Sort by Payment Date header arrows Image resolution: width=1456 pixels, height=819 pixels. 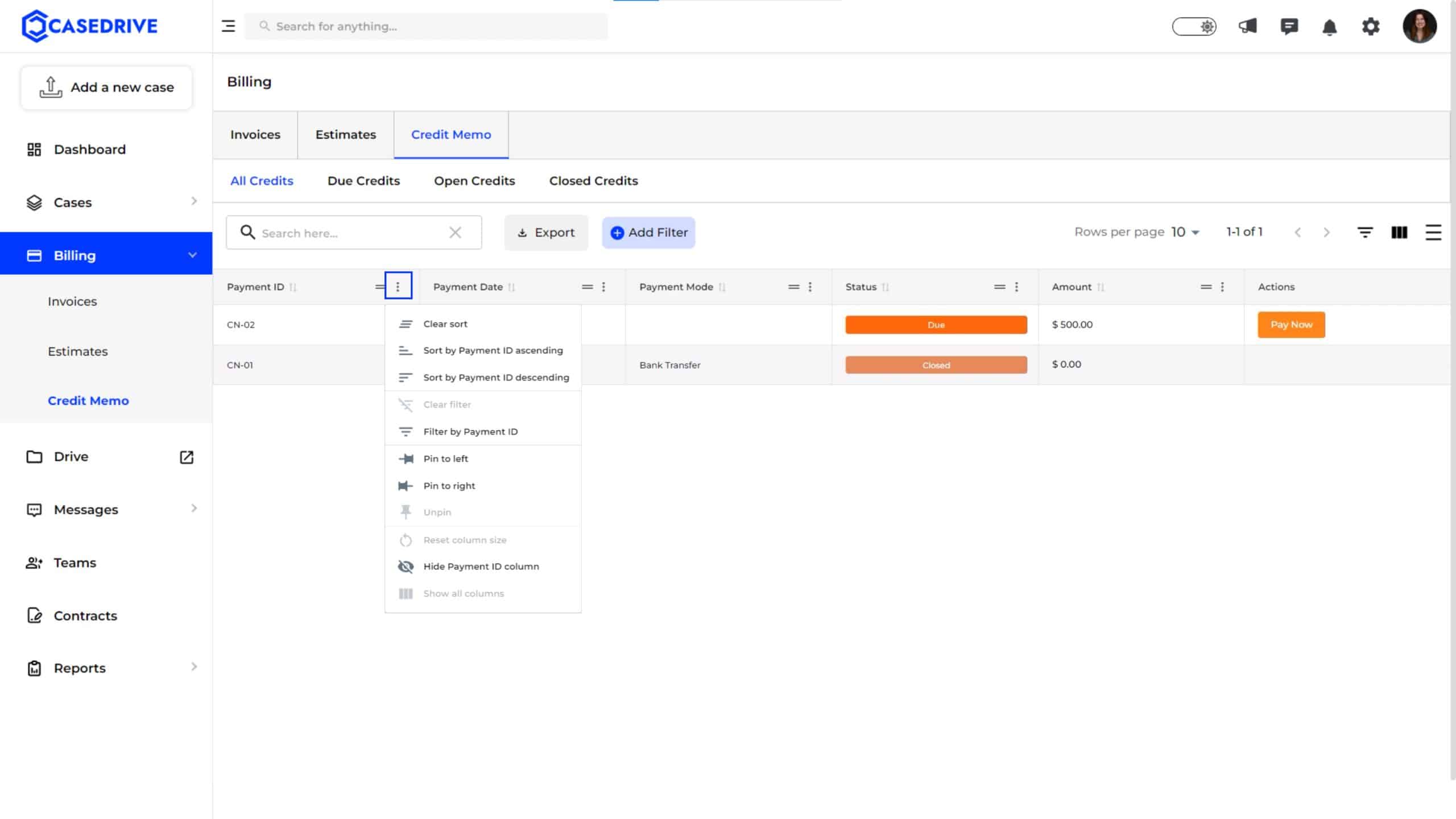(511, 287)
